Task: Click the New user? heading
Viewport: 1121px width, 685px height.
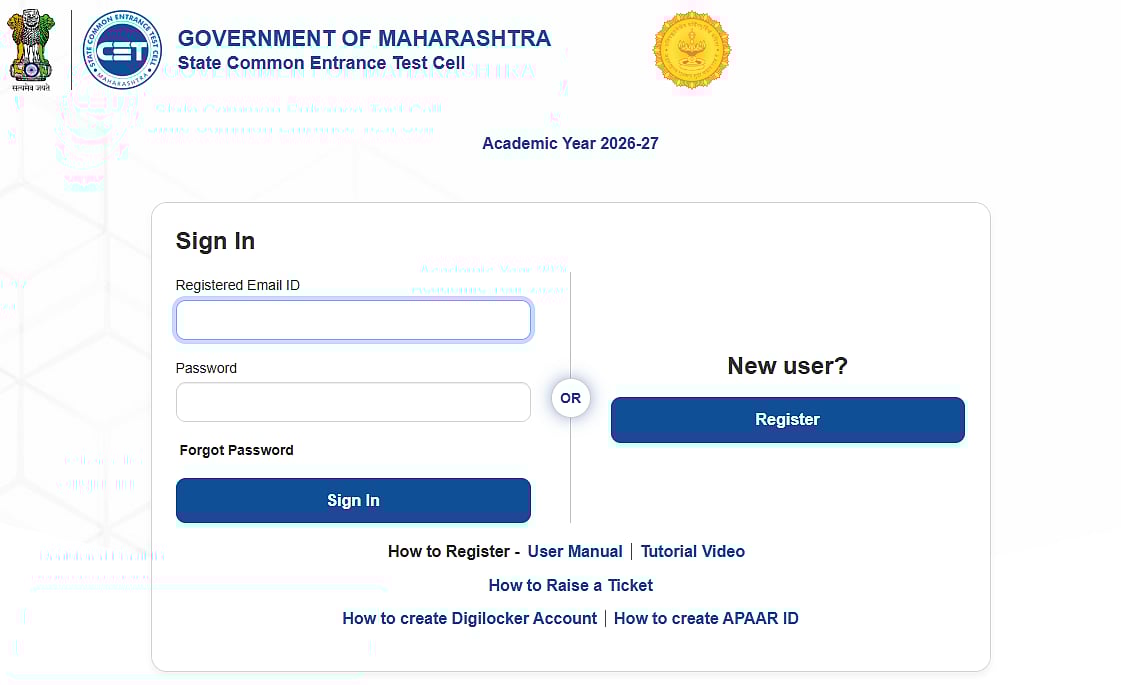Action: pos(787,366)
